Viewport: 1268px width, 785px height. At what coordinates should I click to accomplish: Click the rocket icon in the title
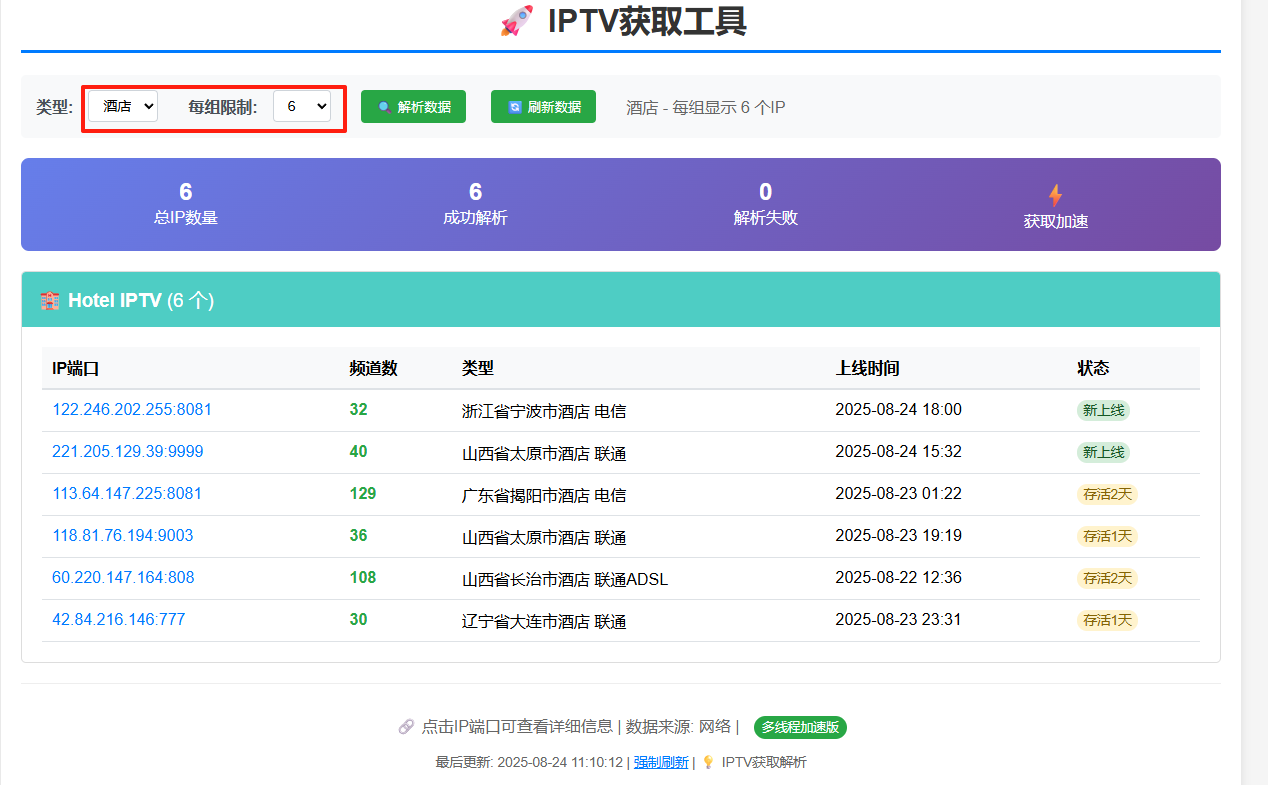tap(516, 21)
